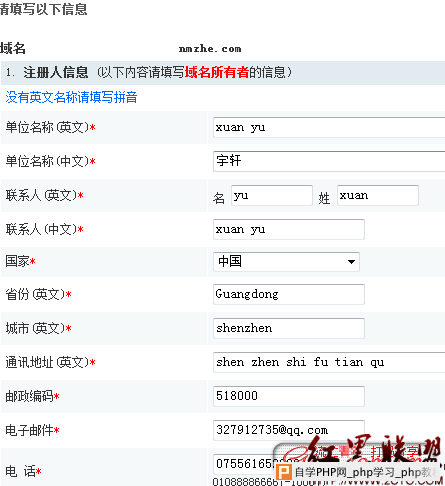Click the English organization name field 'xuan yu'
The height and width of the screenshot is (486, 445).
coord(329,127)
